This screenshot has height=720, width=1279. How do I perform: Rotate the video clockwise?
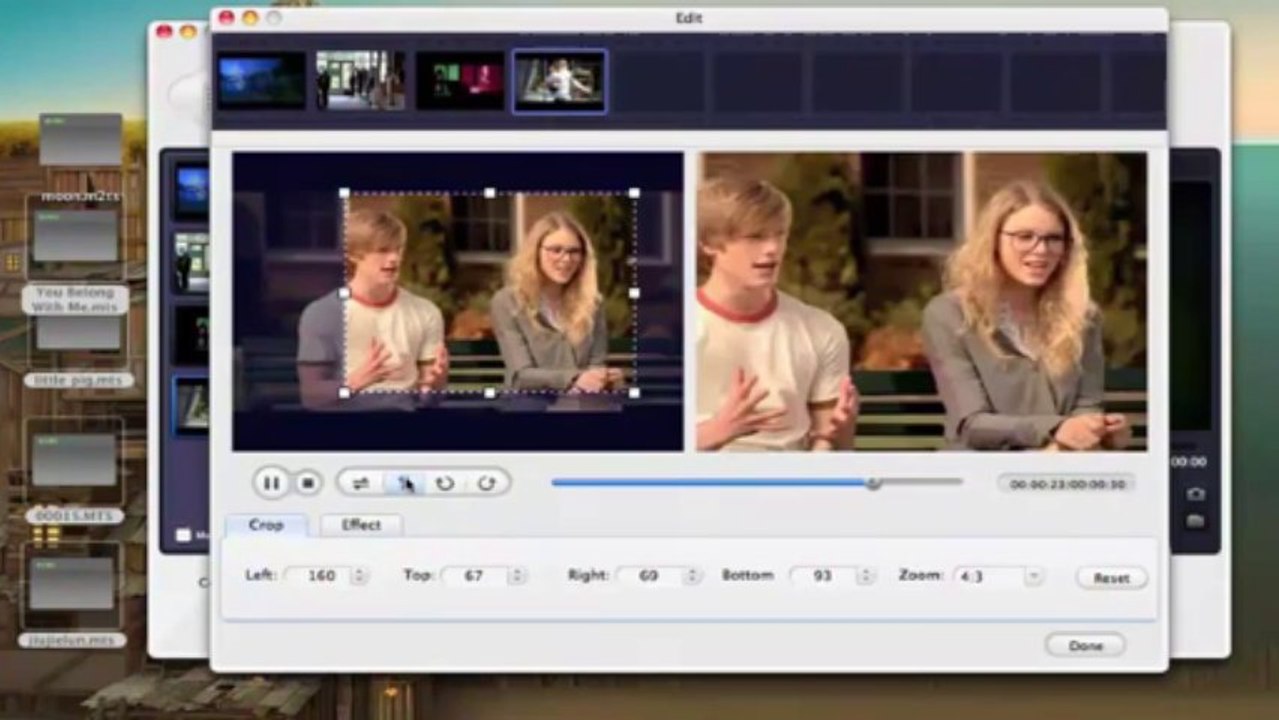tap(486, 483)
